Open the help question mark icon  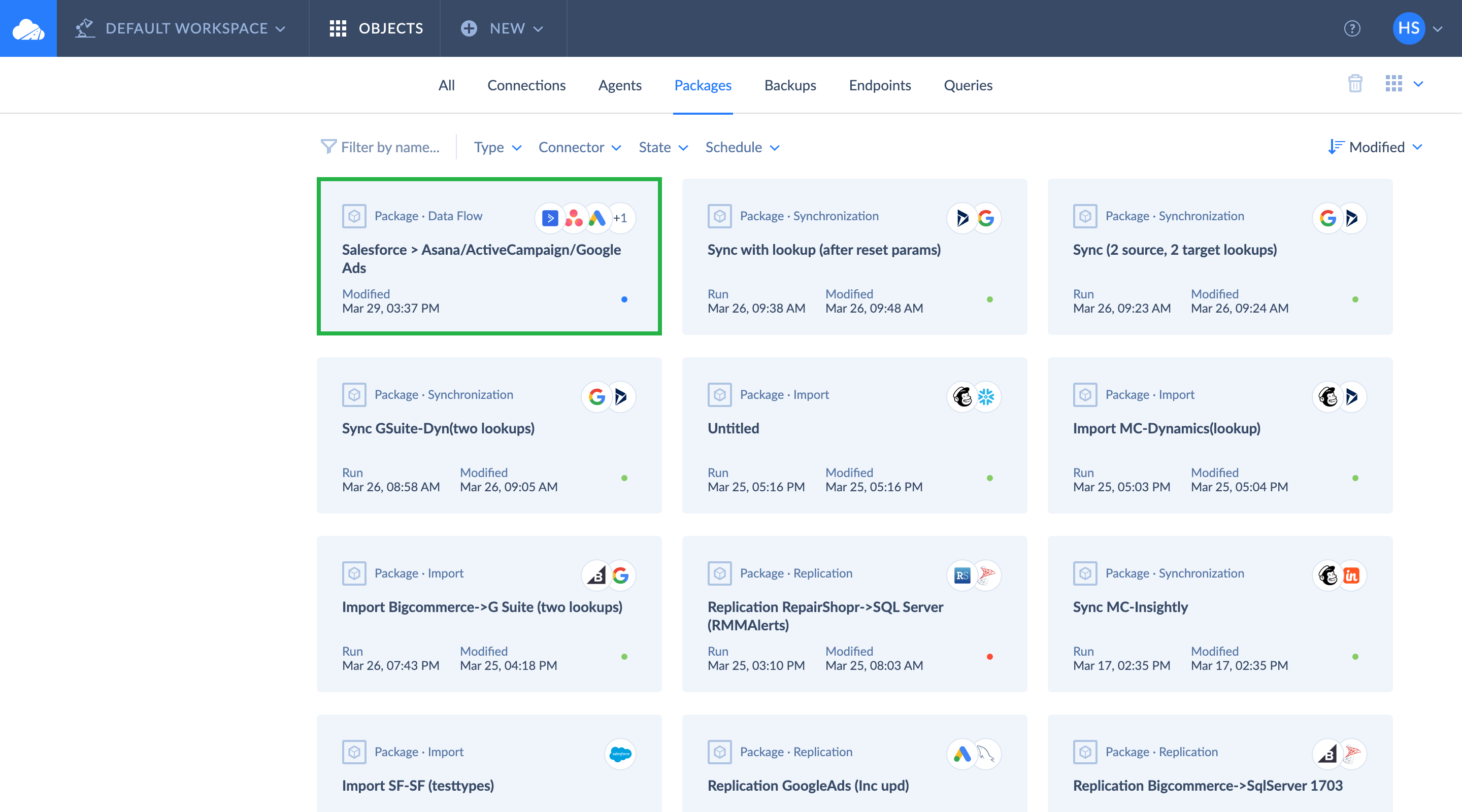point(1352,28)
